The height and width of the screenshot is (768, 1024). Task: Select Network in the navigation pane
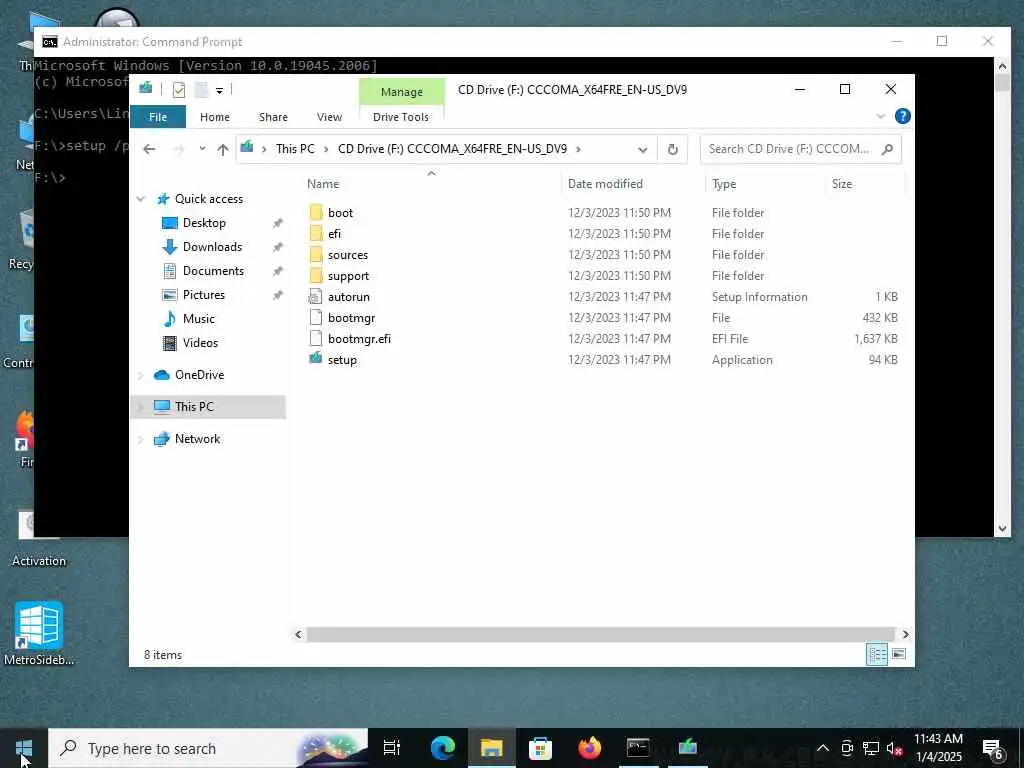(197, 439)
